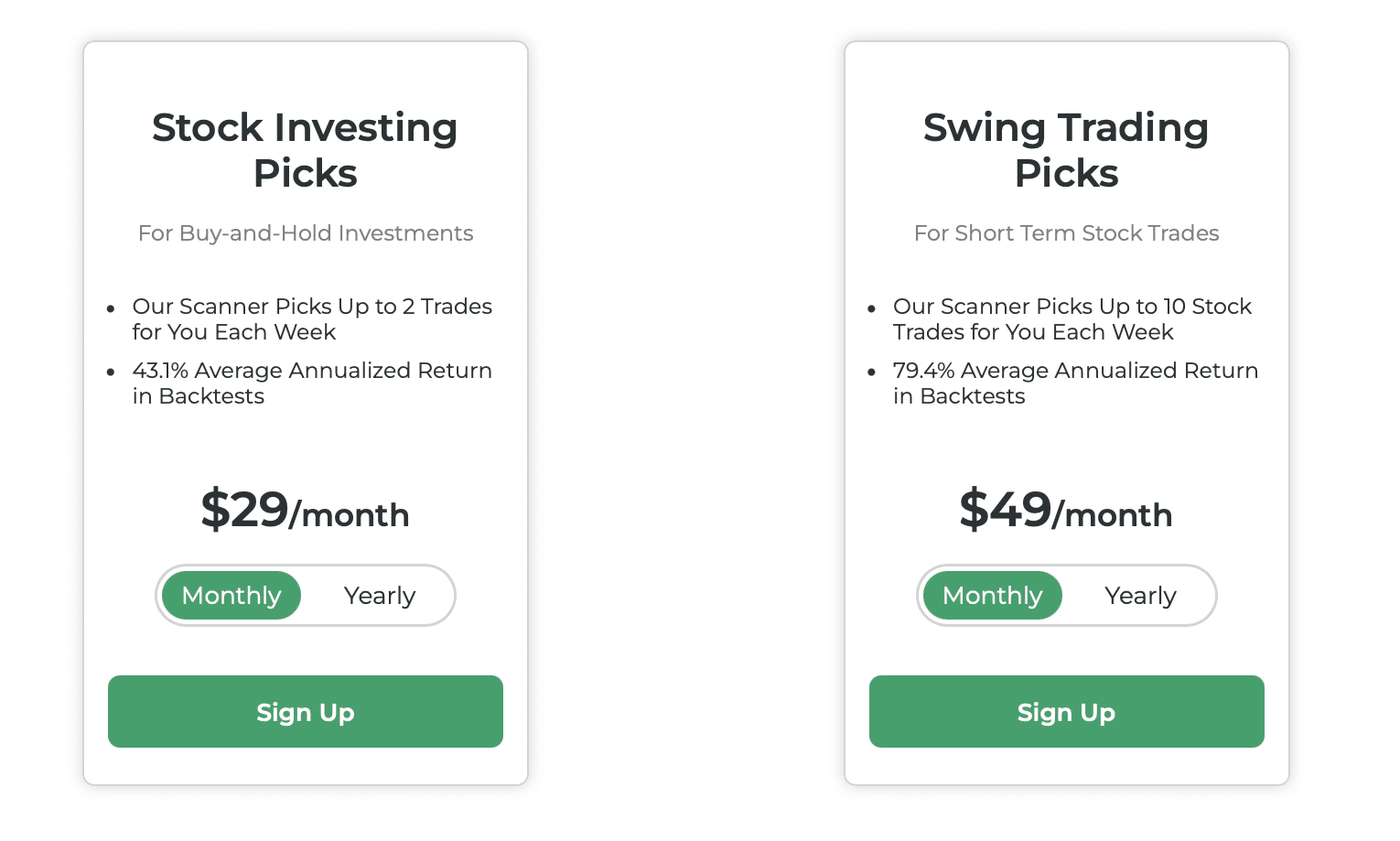The width and height of the screenshot is (1400, 841).
Task: Click the Up to 10 Stock Trades feature text
Action: tap(1072, 319)
